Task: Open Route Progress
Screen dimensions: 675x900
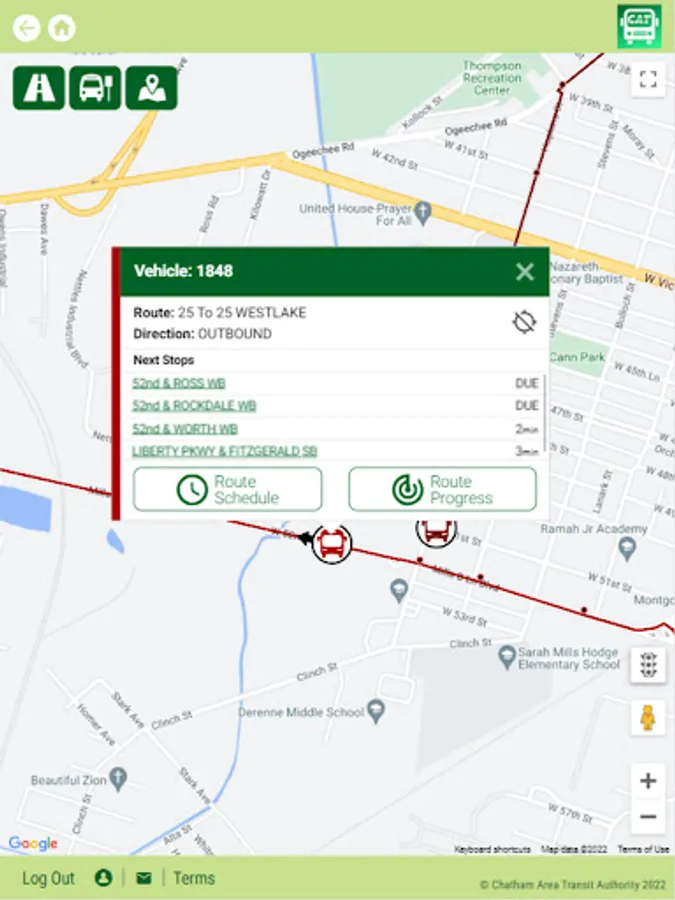Action: [x=443, y=489]
